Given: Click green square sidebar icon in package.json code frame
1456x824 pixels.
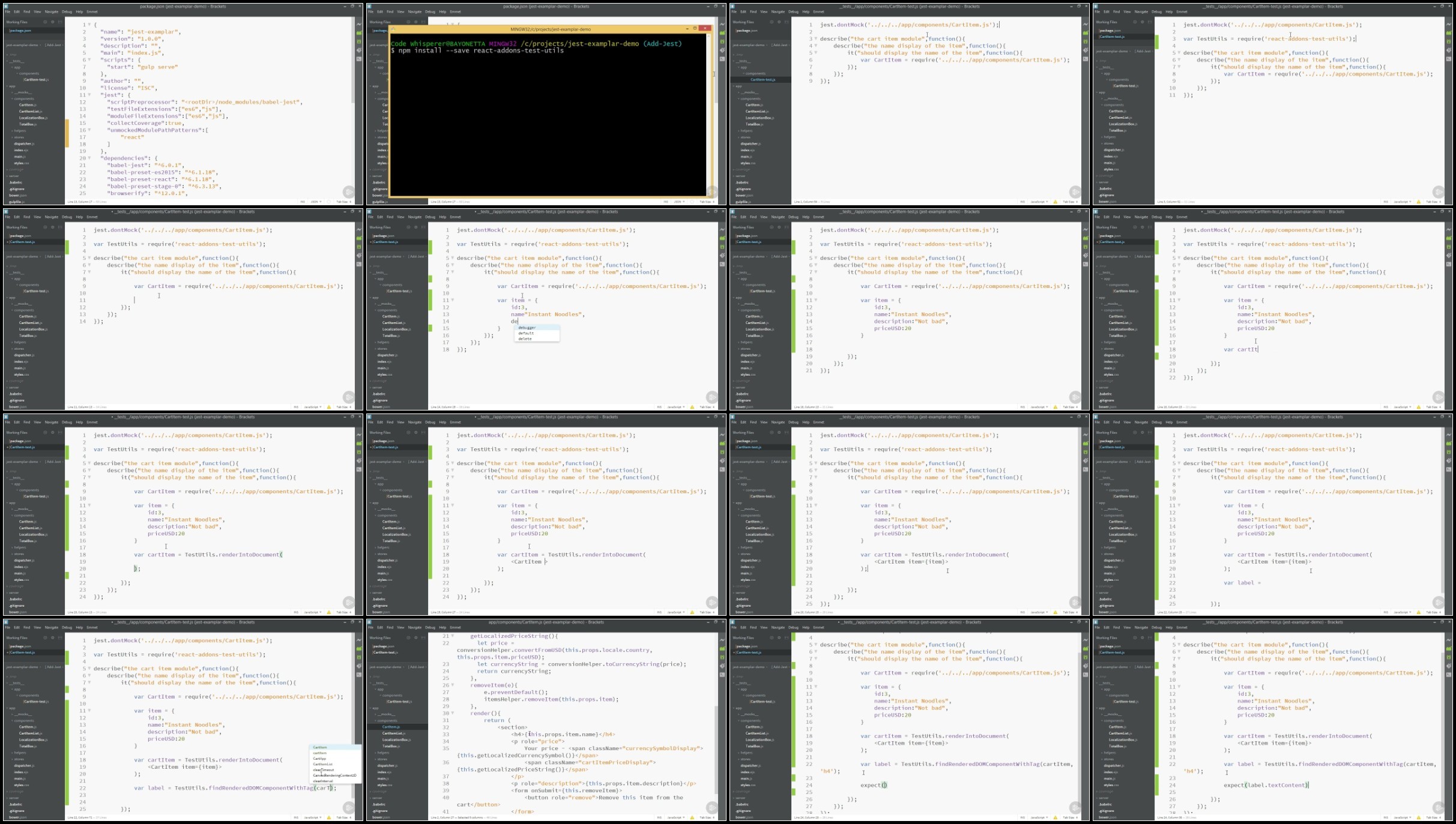Looking at the screenshot, I should click(359, 41).
